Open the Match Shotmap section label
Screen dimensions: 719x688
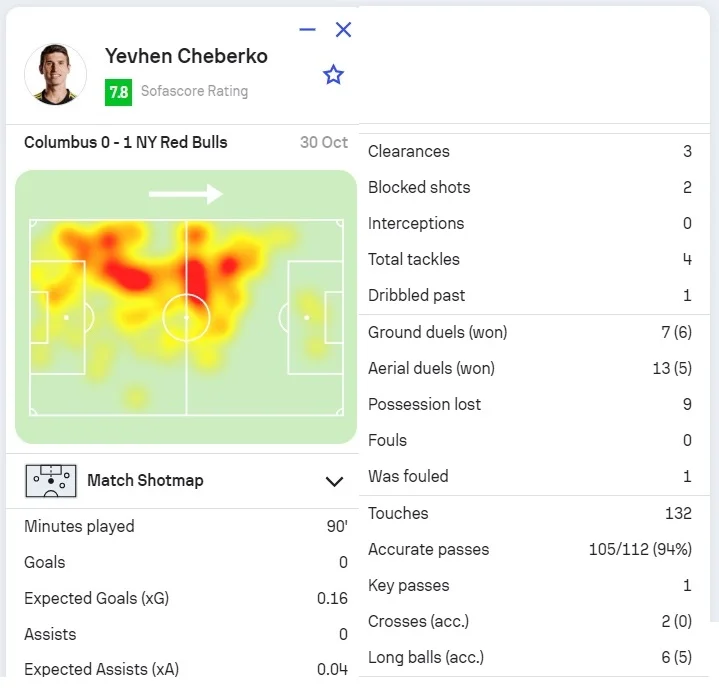click(x=145, y=481)
